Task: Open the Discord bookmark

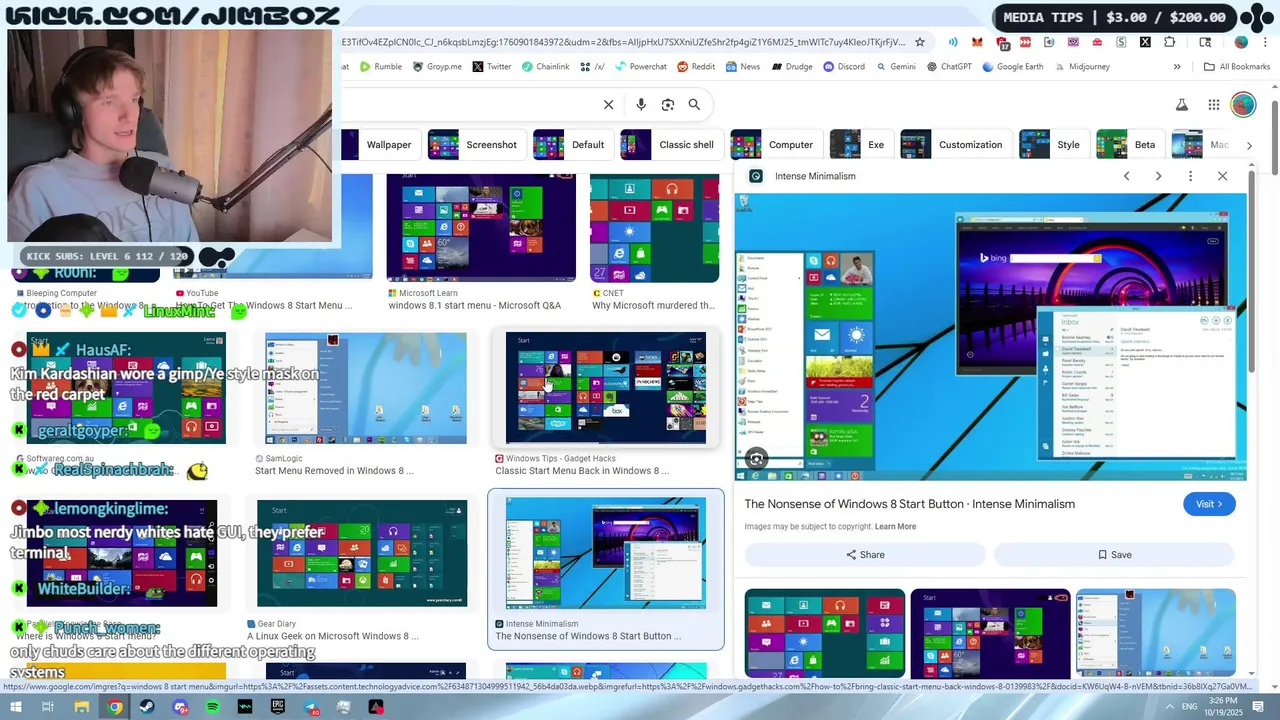Action: (844, 67)
